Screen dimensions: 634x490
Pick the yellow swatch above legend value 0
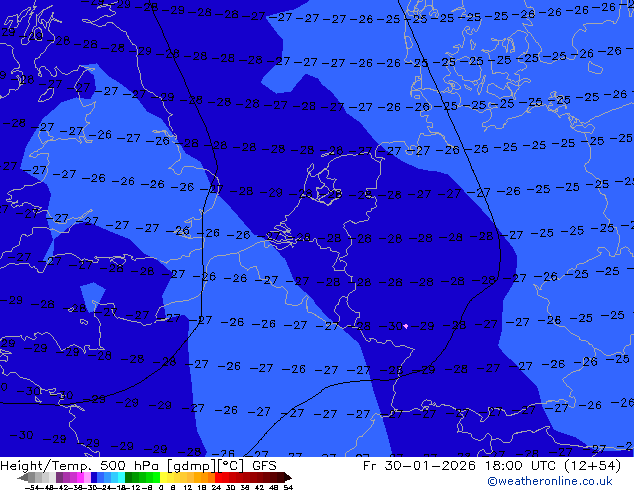(x=163, y=477)
